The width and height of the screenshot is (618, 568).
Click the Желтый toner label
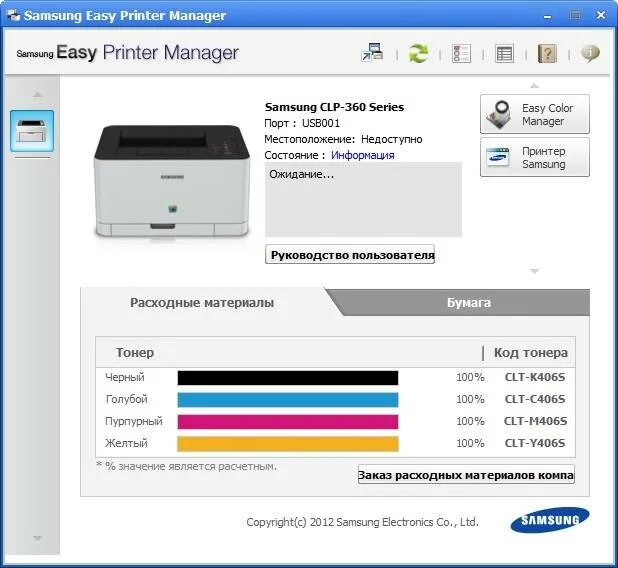click(x=126, y=443)
